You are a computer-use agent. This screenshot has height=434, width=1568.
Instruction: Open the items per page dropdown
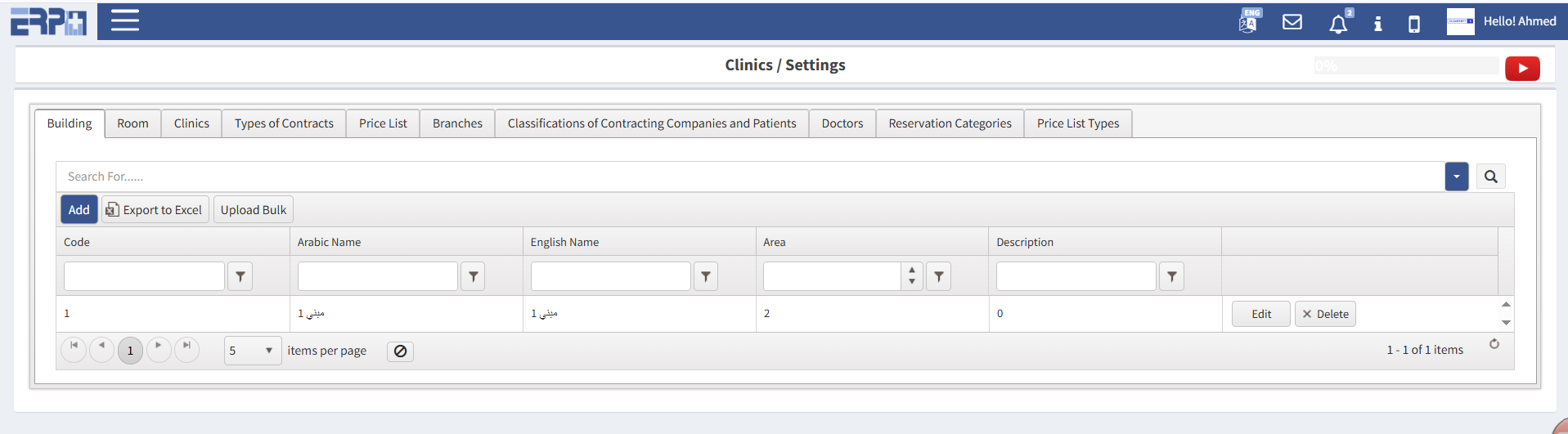pyautogui.click(x=252, y=351)
